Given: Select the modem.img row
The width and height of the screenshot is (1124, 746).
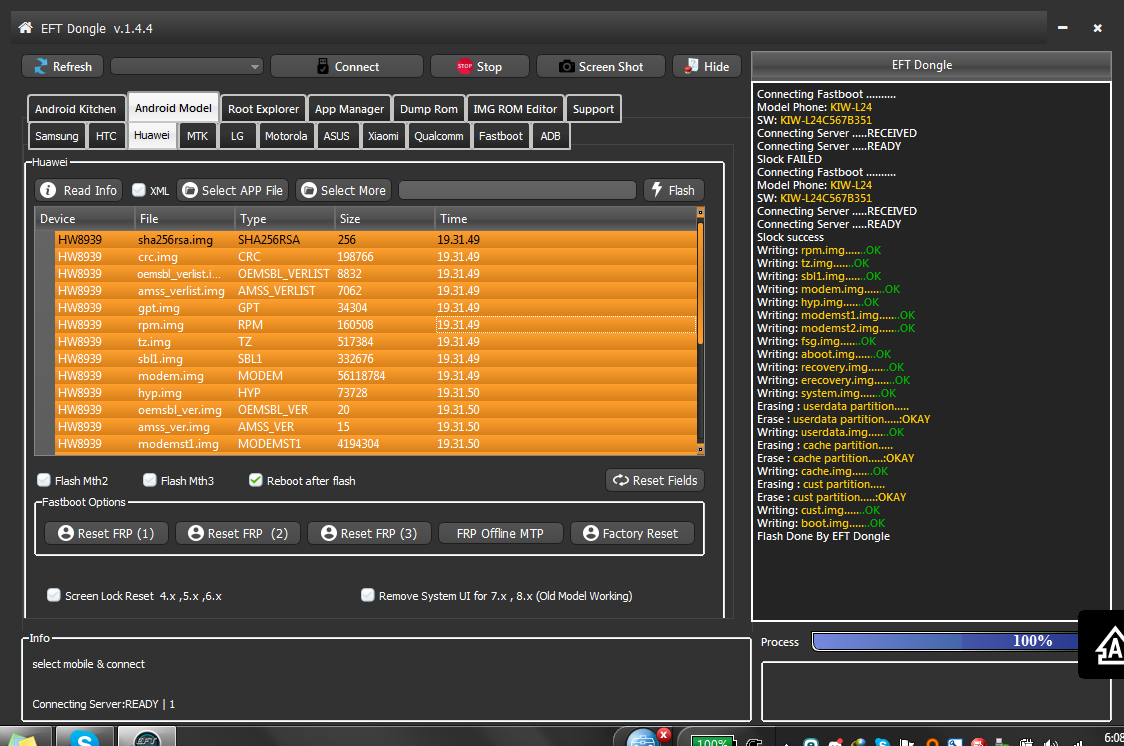Looking at the screenshot, I should tap(375, 376).
